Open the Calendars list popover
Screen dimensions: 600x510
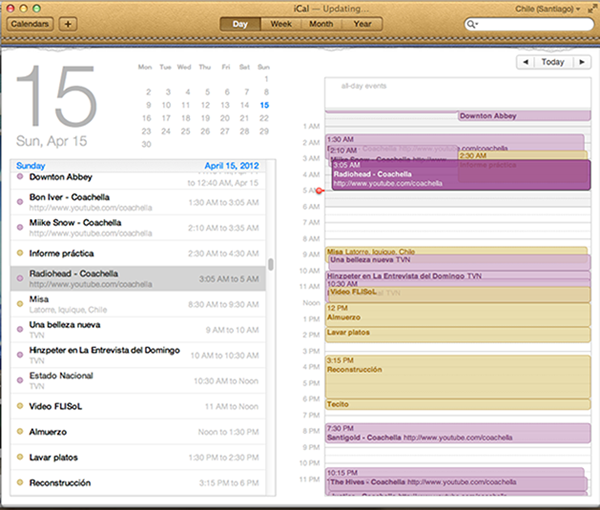[x=29, y=23]
